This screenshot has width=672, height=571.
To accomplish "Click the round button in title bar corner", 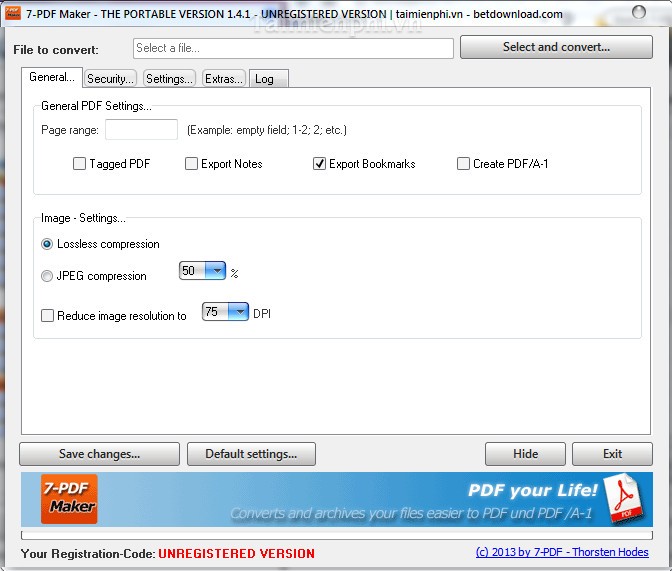I will tap(639, 12).
